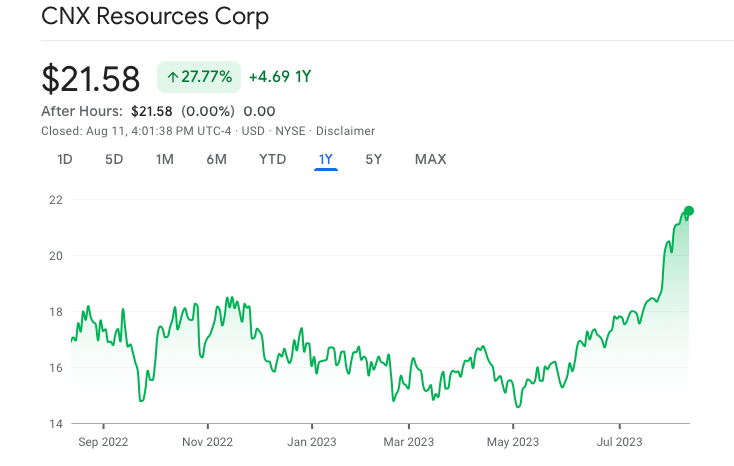The image size is (734, 466).
Task: Select the 5D time range tab
Action: 114,160
